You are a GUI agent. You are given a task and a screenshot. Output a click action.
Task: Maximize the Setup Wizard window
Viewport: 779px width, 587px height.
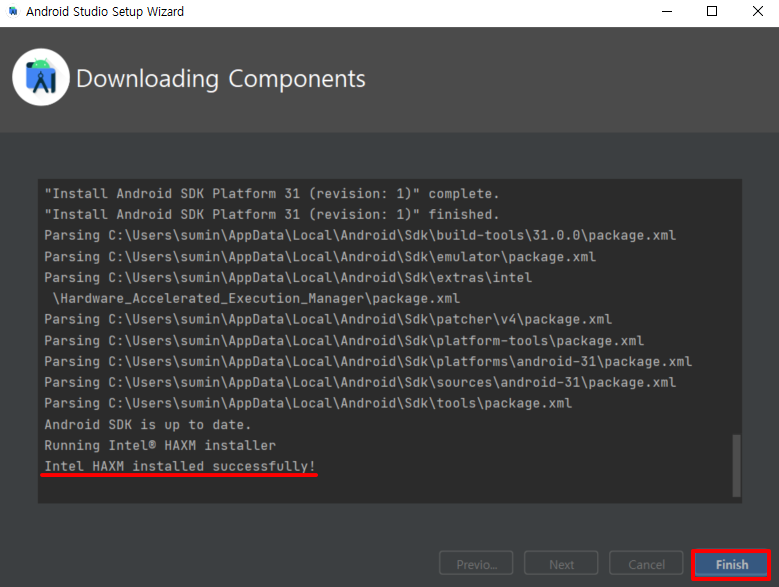tap(711, 11)
